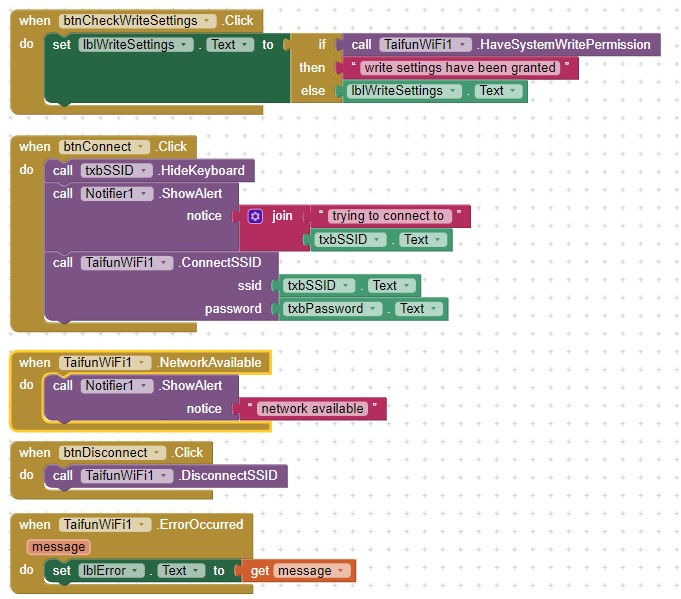Open the join block's gear mutator icon
The height and width of the screenshot is (599, 681).
[255, 216]
